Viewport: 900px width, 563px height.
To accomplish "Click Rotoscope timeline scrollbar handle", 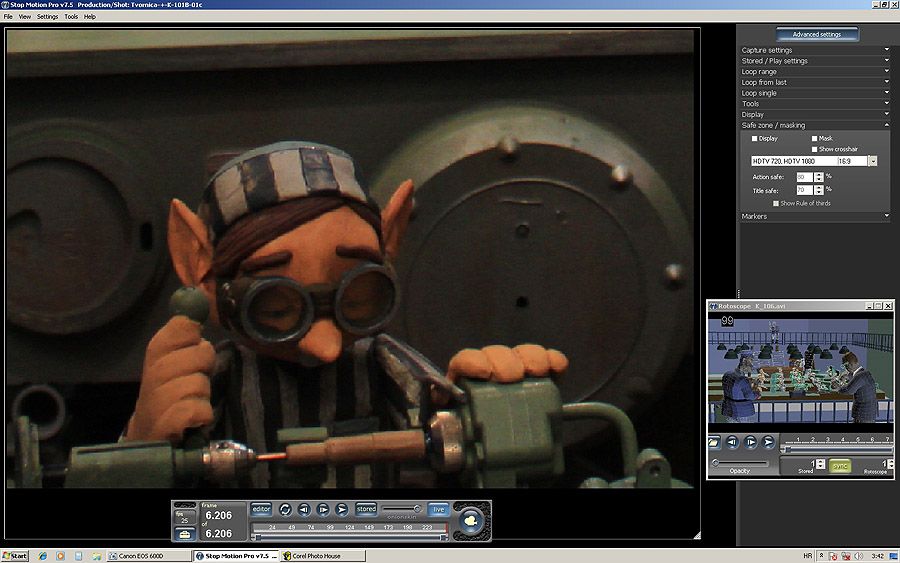I will pyautogui.click(x=788, y=449).
